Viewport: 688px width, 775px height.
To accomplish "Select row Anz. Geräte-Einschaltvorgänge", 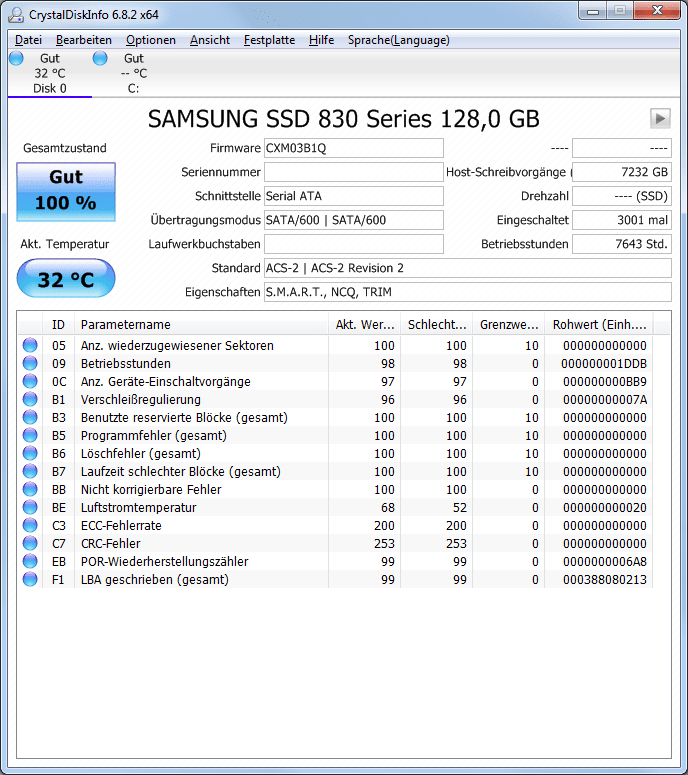I will (335, 382).
